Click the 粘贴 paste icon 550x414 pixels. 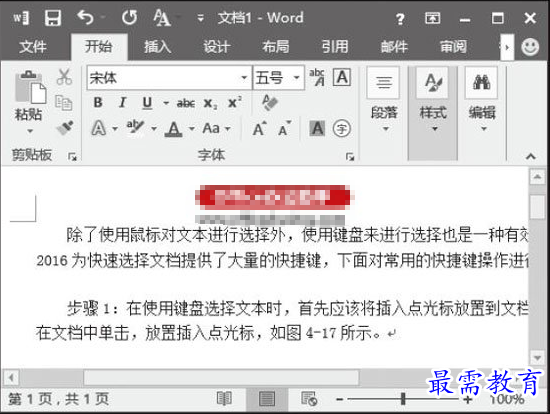click(x=30, y=88)
